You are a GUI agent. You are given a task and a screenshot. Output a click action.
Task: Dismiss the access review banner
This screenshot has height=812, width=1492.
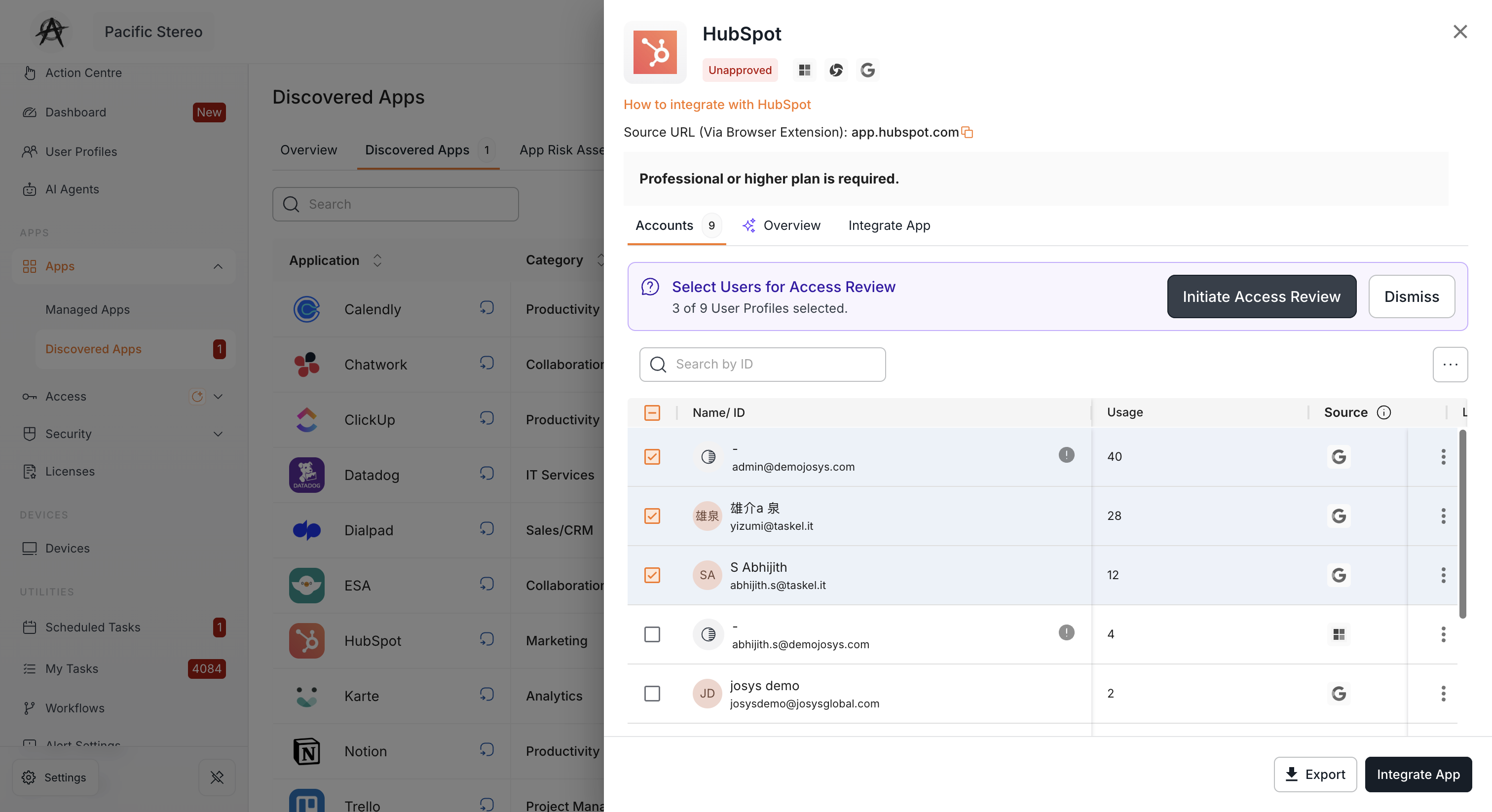(x=1412, y=296)
